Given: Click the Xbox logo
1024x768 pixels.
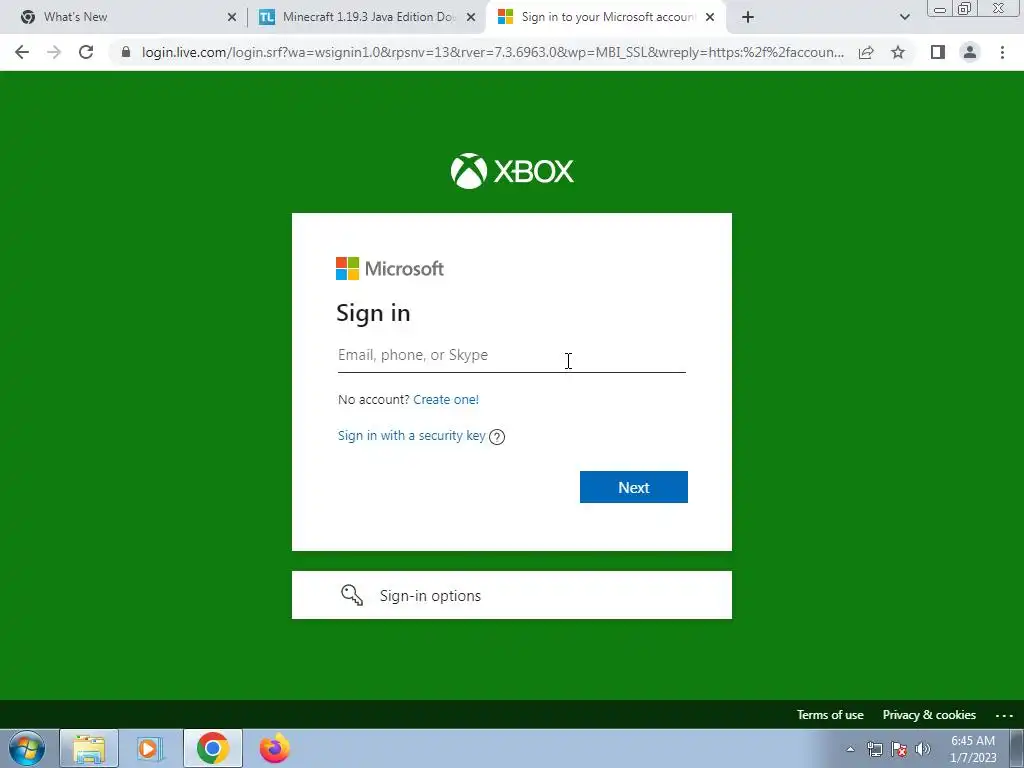Looking at the screenshot, I should click(512, 171).
